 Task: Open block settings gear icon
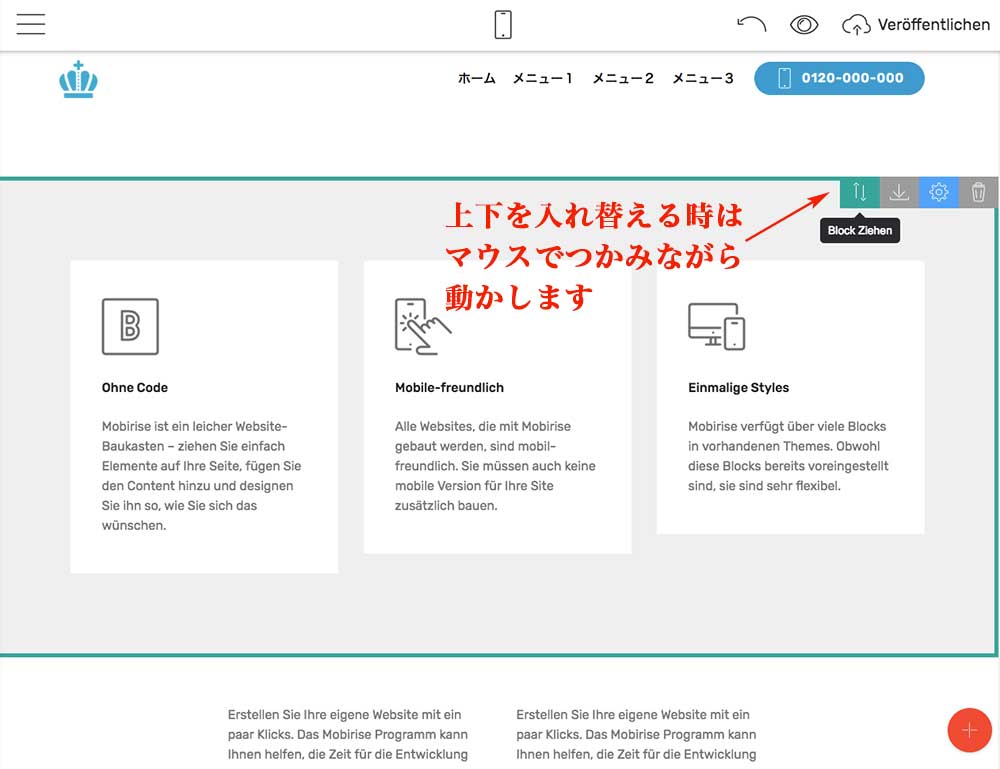pyautogui.click(x=938, y=193)
